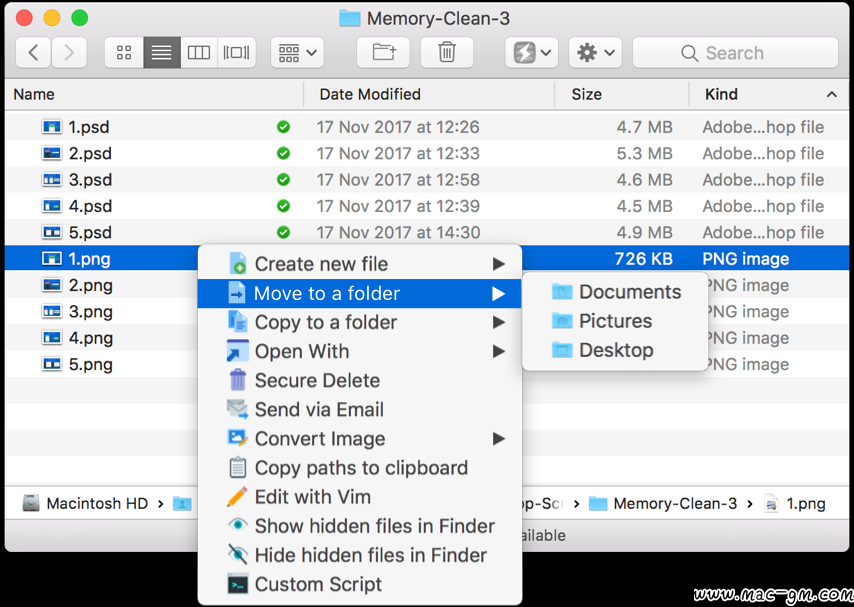The width and height of the screenshot is (854, 607).
Task: Click the Copy paths to clipboard icon
Action: click(237, 468)
